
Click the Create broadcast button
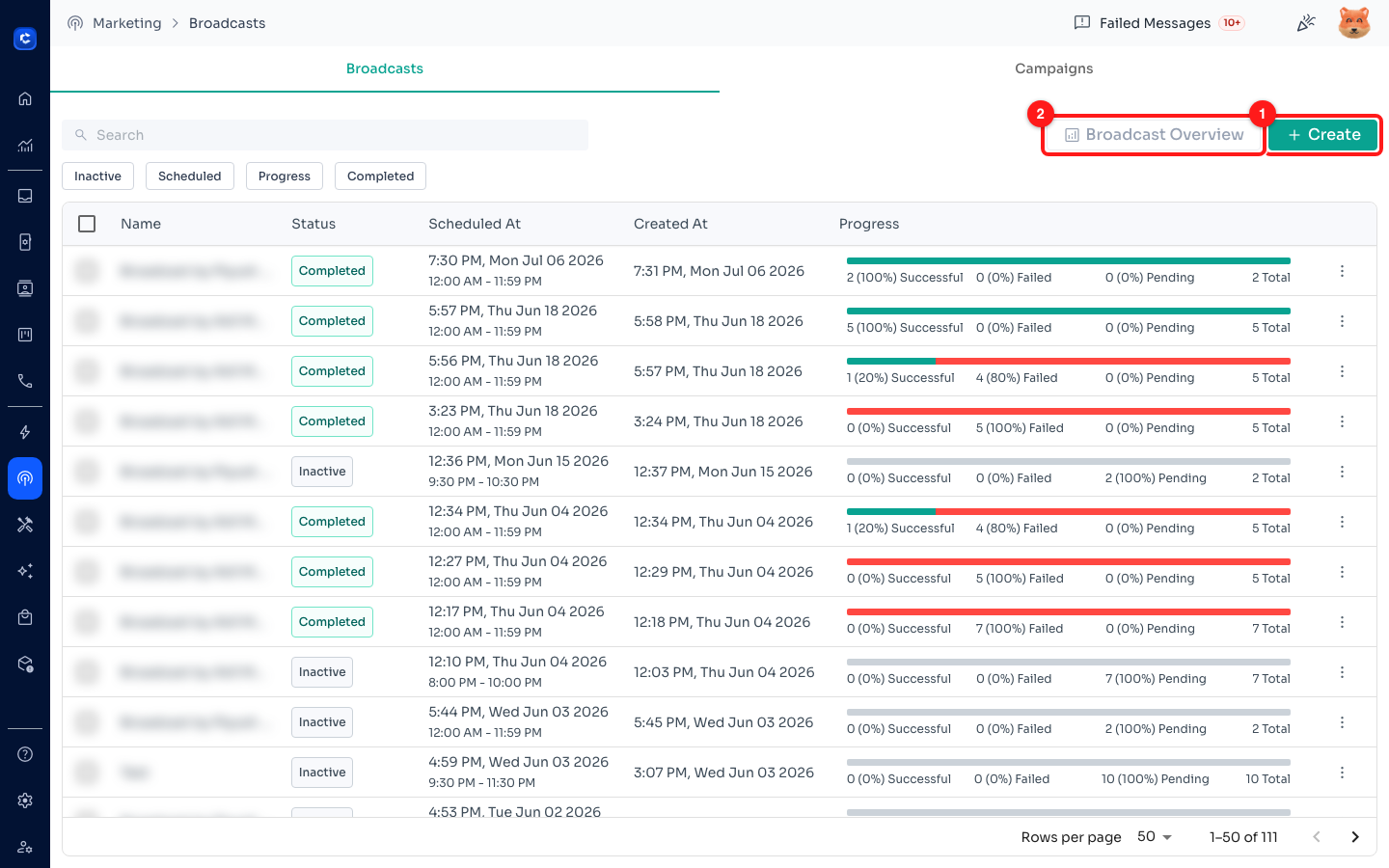pos(1323,135)
